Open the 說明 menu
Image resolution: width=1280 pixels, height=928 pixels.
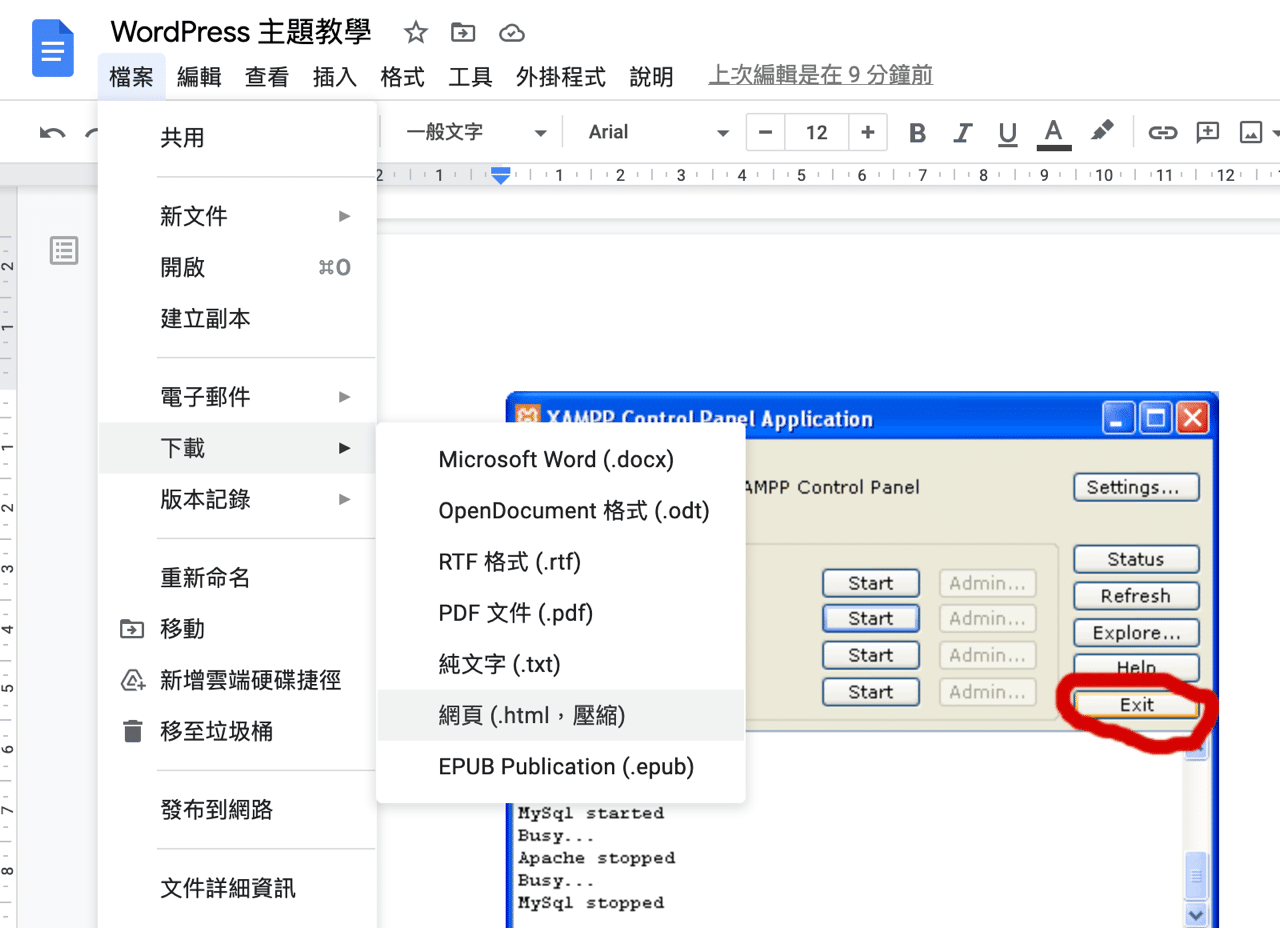(x=652, y=77)
